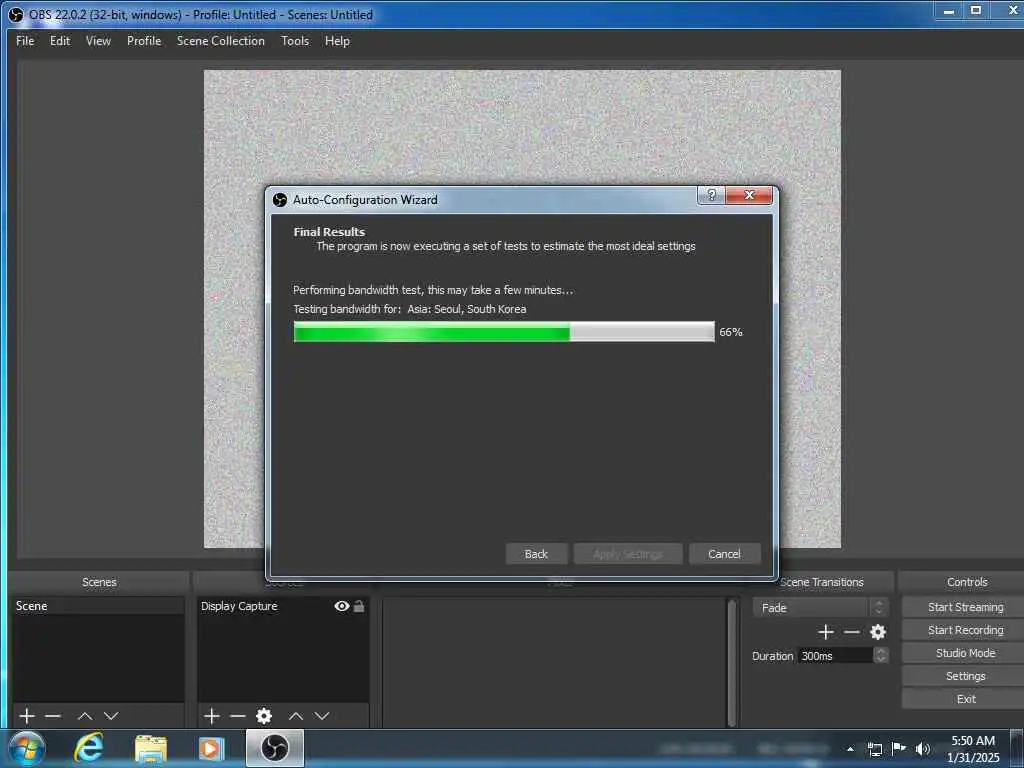Add a new source with plus icon
Viewport: 1024px width, 768px height.
(212, 716)
